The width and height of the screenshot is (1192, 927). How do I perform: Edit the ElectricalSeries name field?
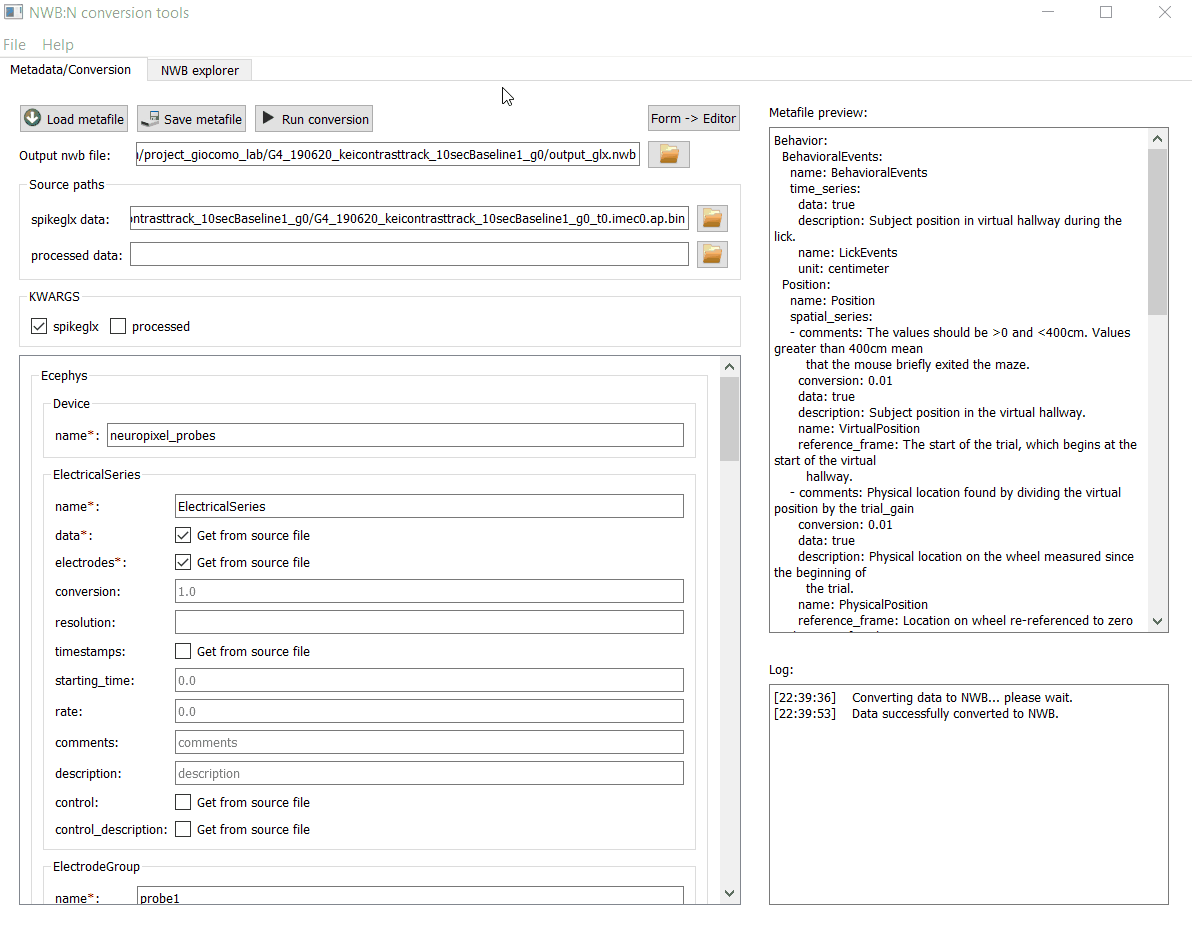(x=430, y=506)
